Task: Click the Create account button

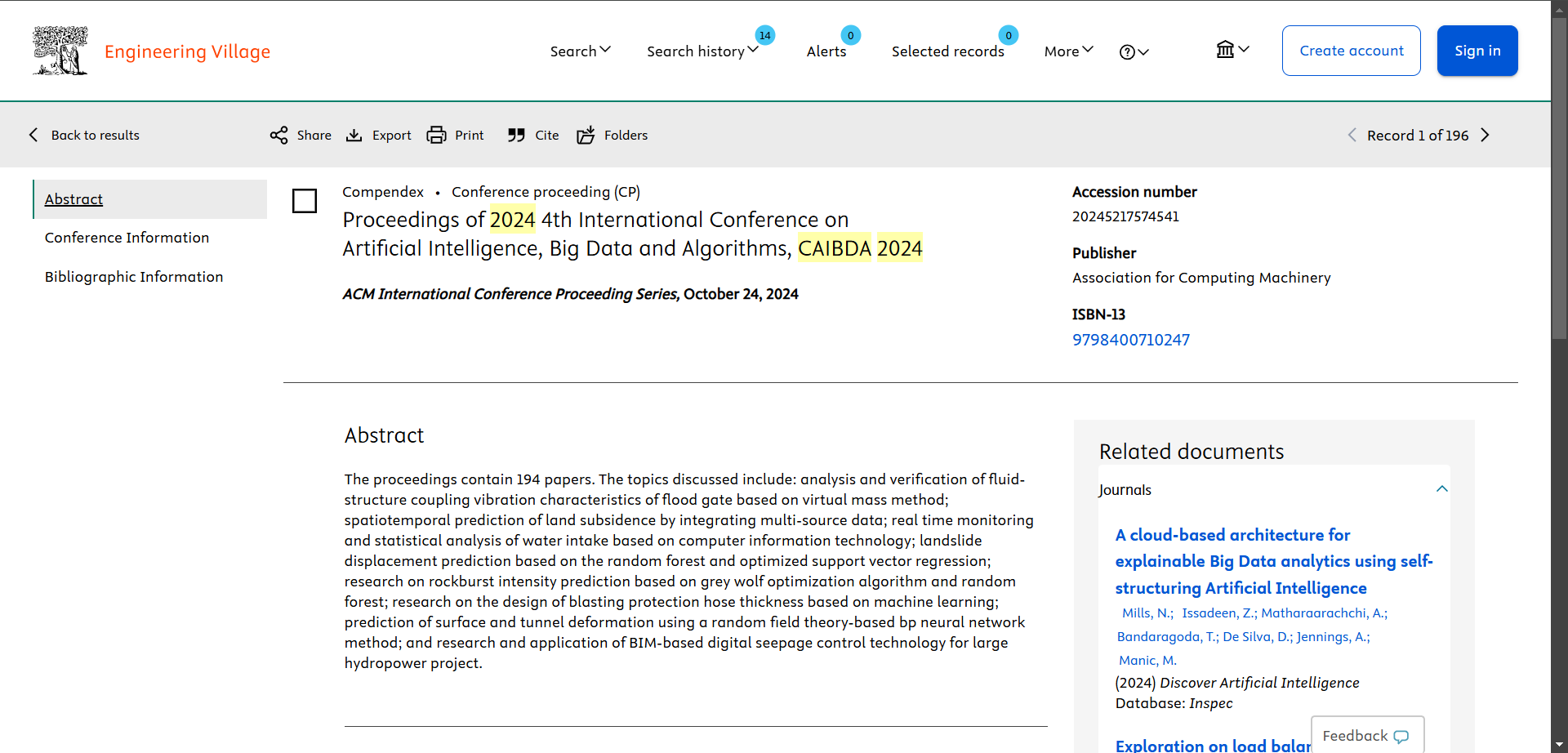Action: 1351,51
